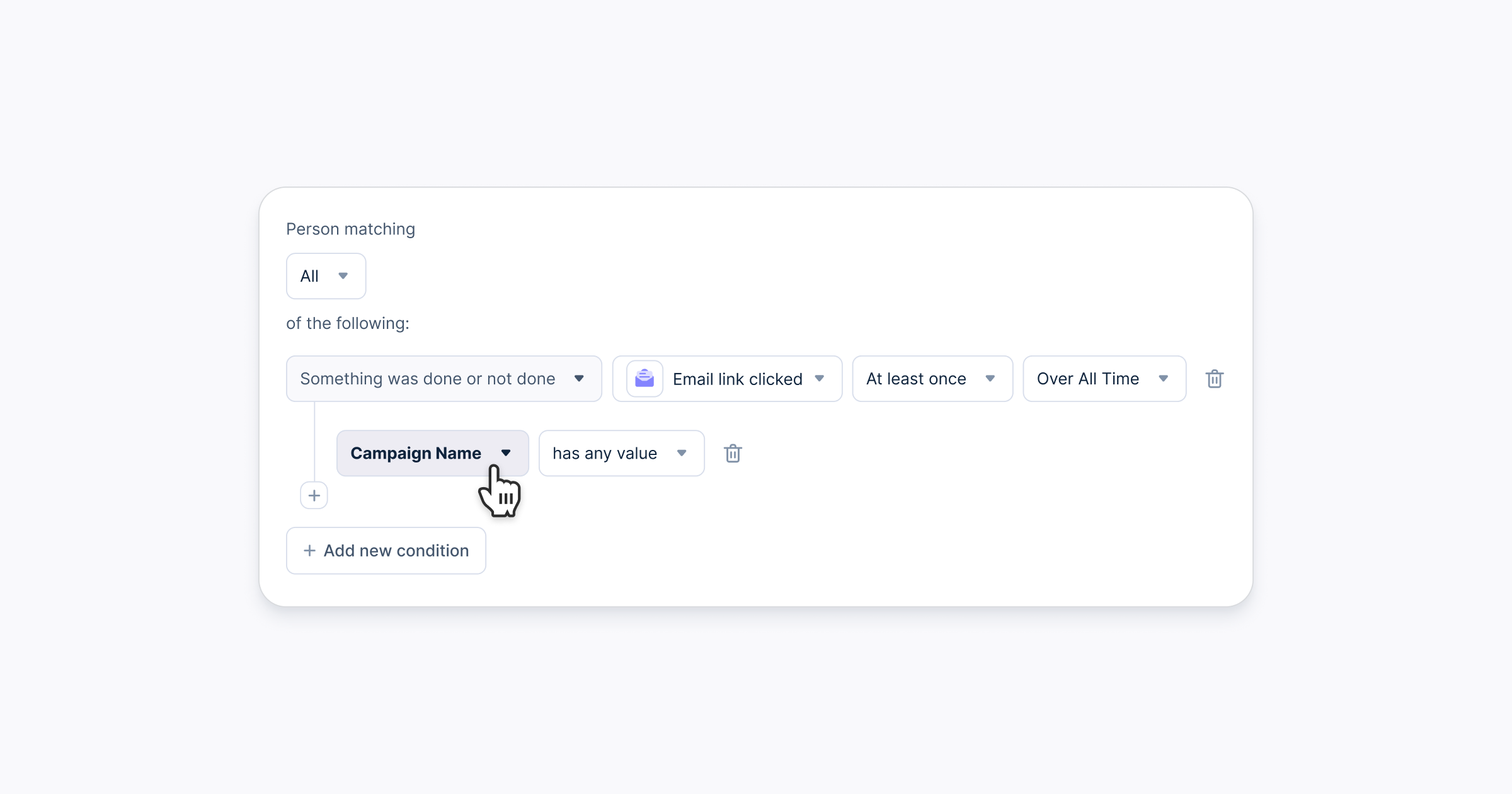Expand the Email link clicked dropdown
This screenshot has height=794, width=1512.
(x=737, y=379)
